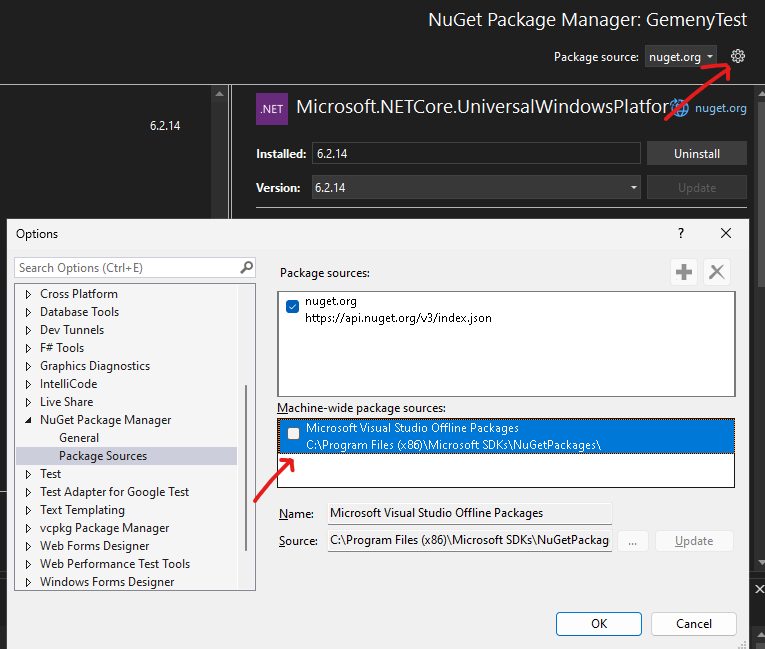765x649 pixels.
Task: Click the browse ellipsis button beside Source
Action: click(x=632, y=541)
